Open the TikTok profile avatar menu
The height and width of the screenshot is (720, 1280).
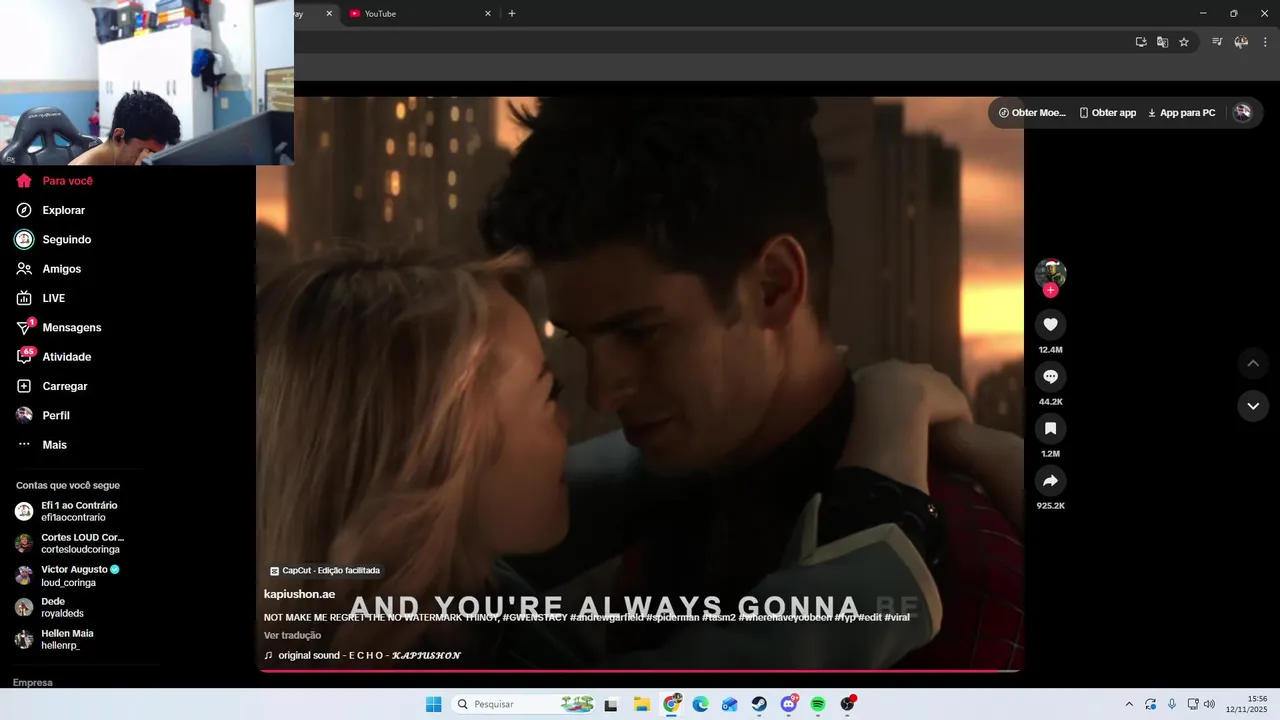coord(1242,113)
